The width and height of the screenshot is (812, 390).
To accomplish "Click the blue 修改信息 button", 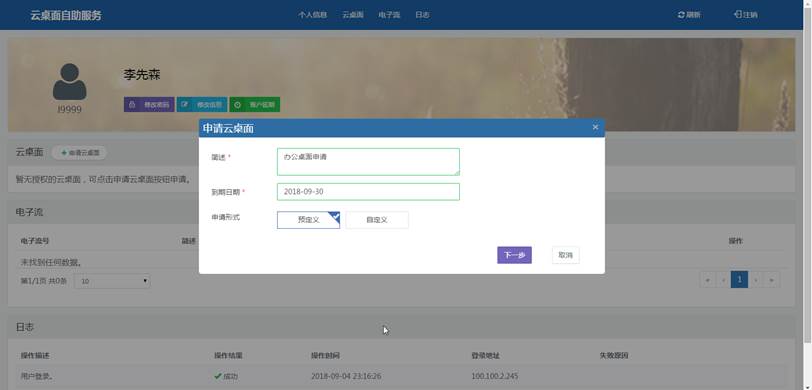I will coord(202,105).
